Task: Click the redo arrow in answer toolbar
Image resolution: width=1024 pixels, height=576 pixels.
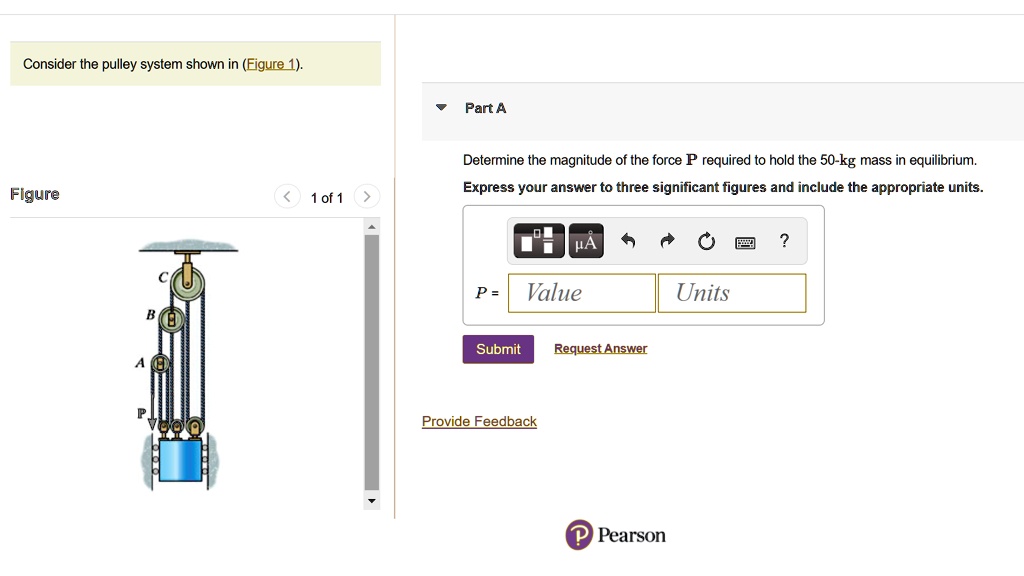Action: pos(668,240)
